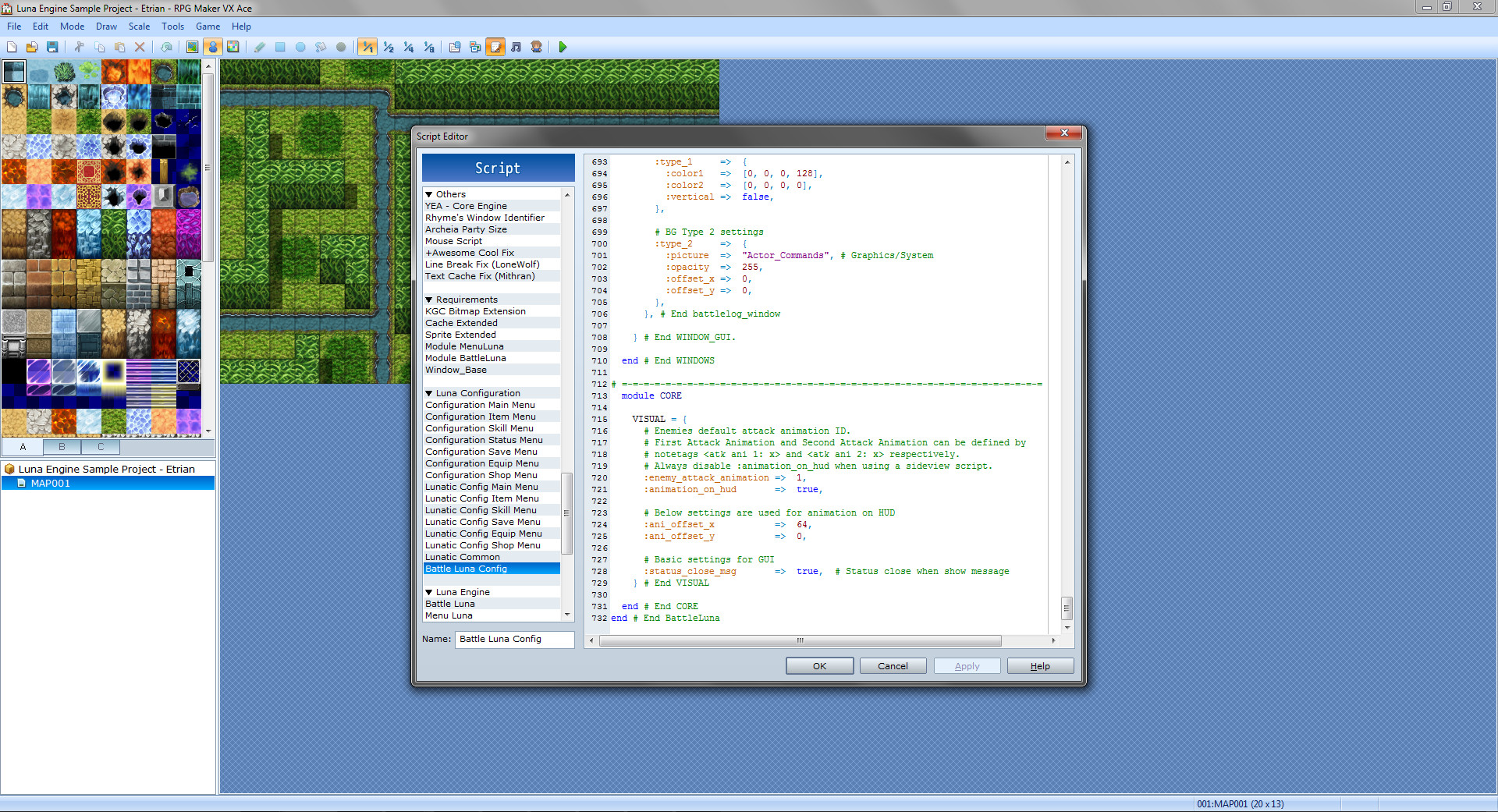
Task: Cancel the Script Editor dialog
Action: pos(893,665)
